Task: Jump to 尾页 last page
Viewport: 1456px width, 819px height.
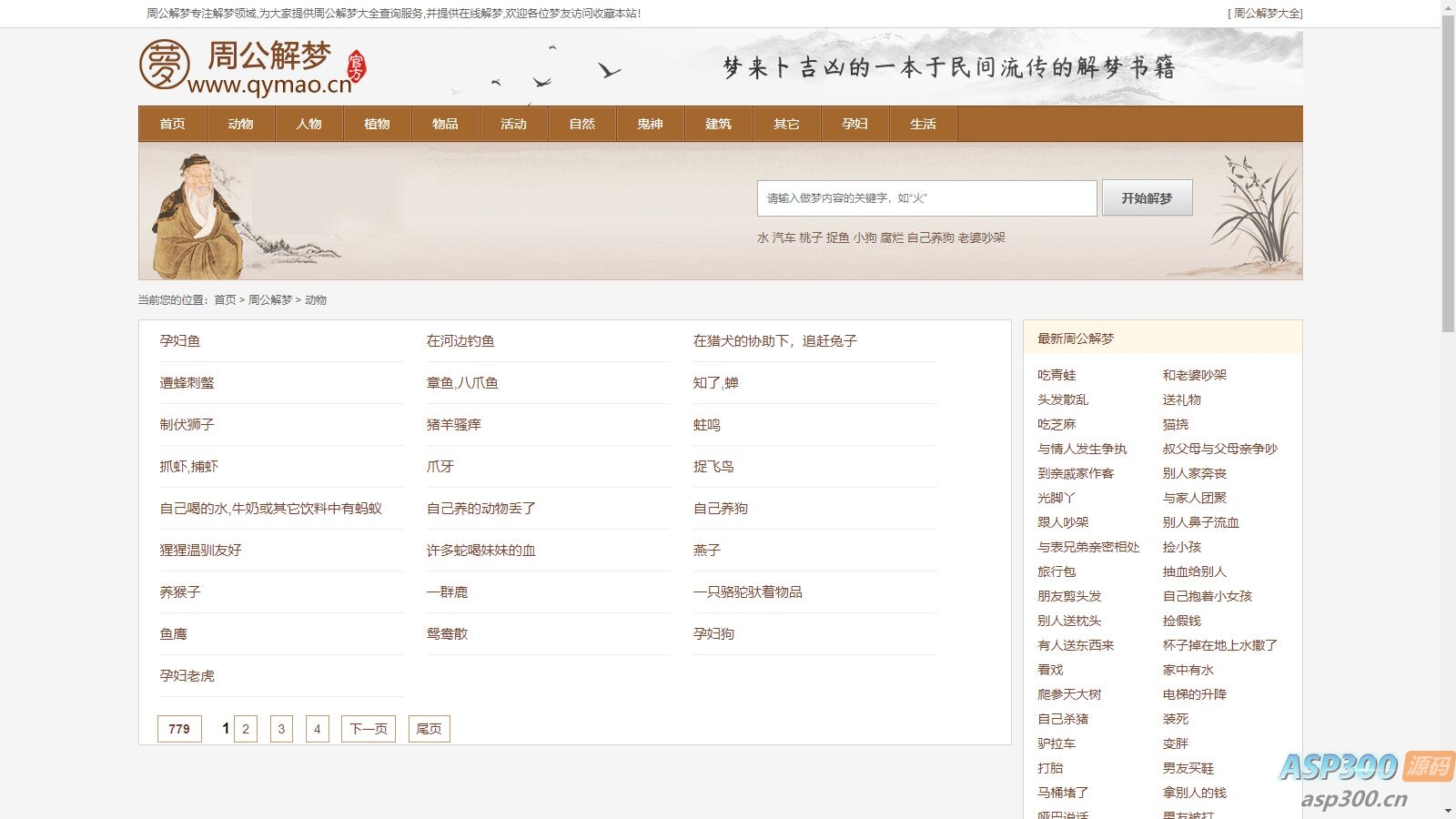Action: click(x=429, y=729)
